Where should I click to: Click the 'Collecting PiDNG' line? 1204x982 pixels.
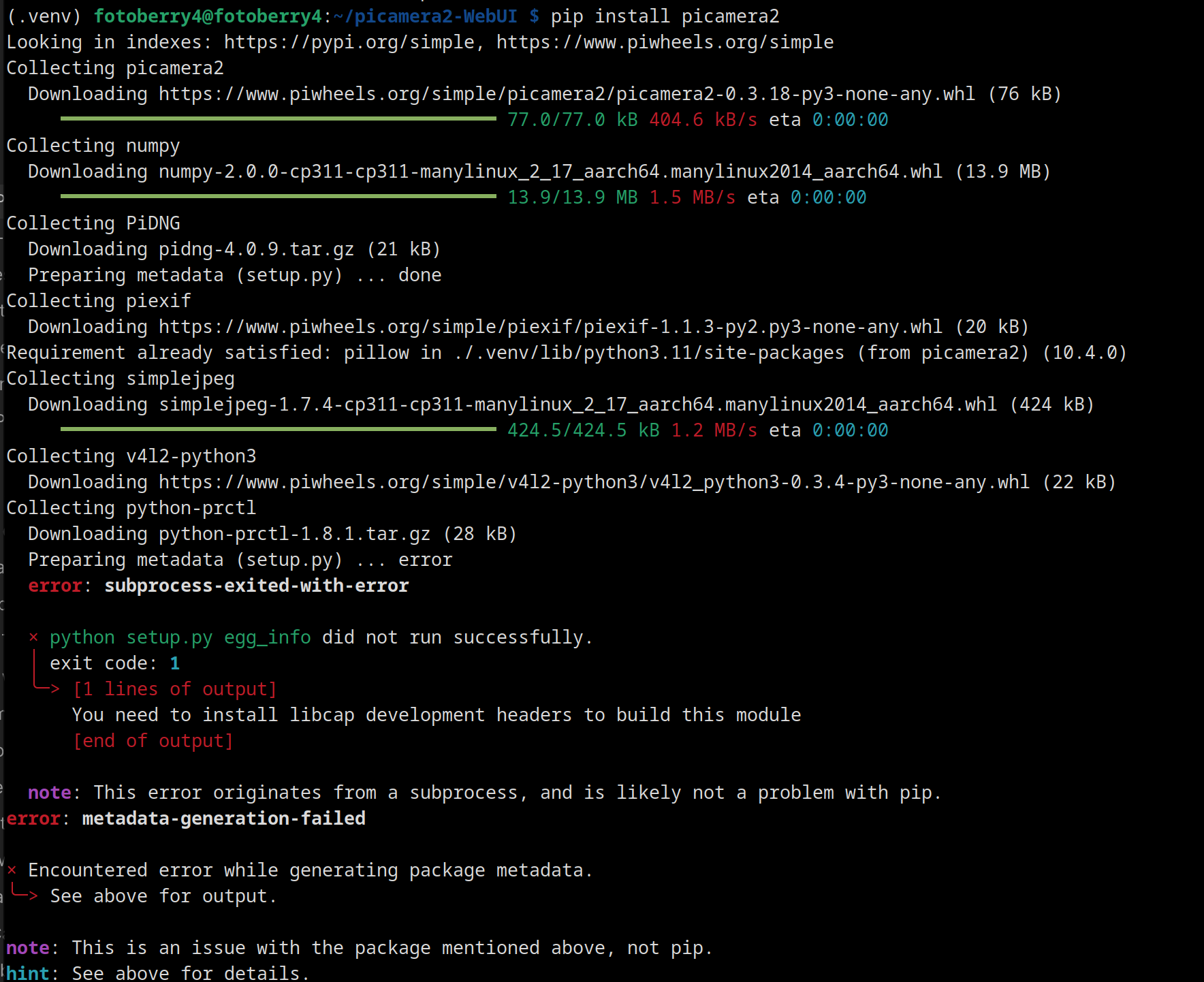pos(93,223)
